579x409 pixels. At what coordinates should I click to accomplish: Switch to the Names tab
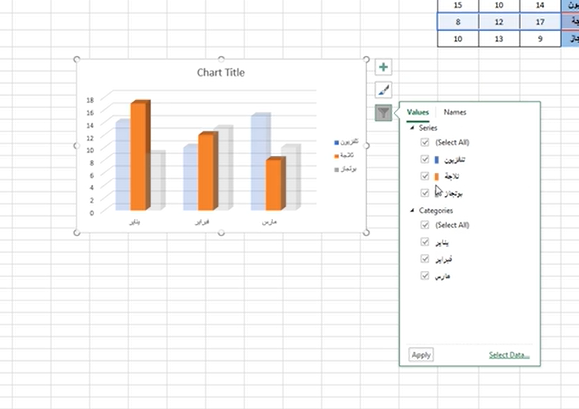coord(455,112)
